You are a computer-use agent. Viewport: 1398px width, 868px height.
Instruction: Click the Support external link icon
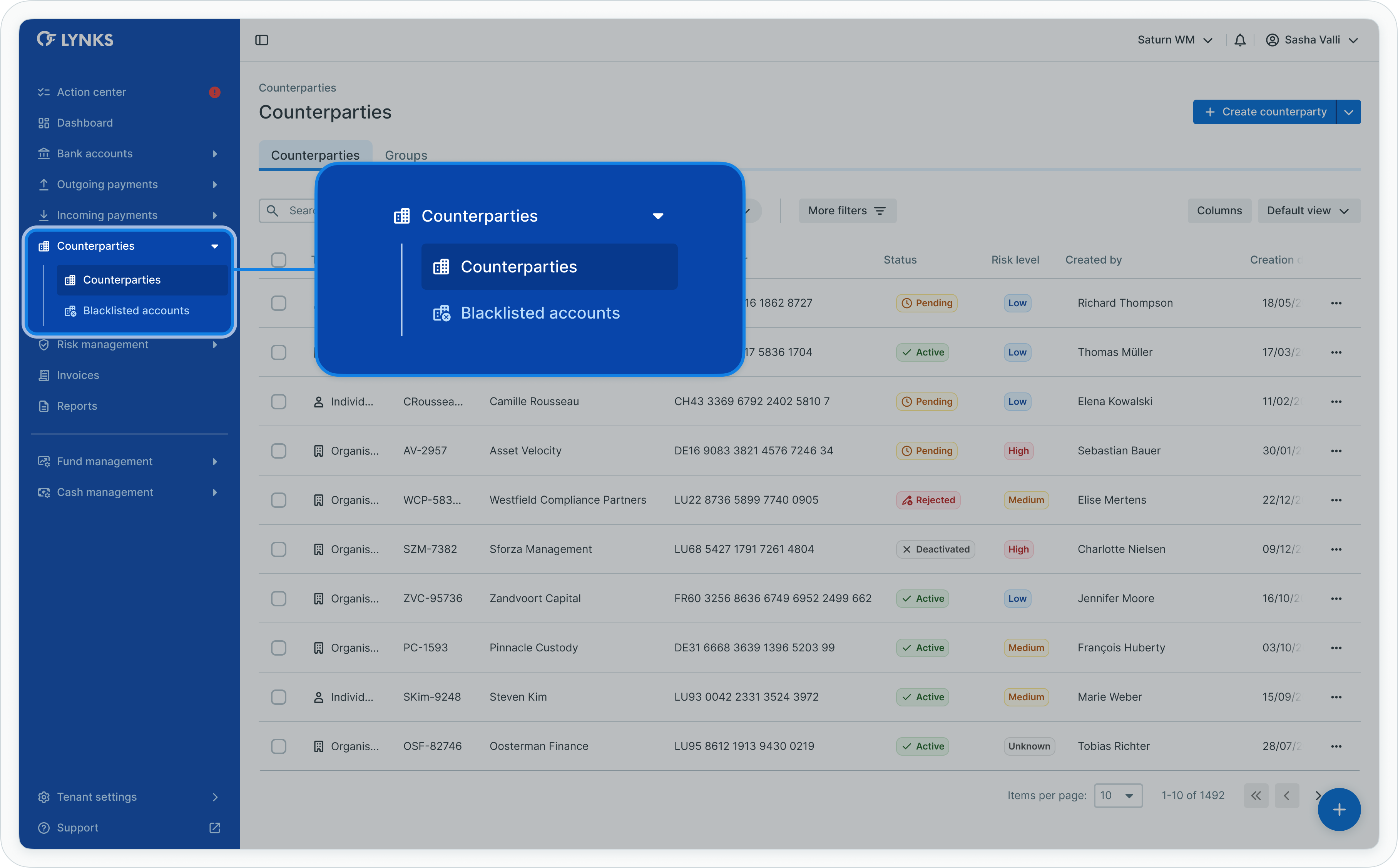point(215,828)
